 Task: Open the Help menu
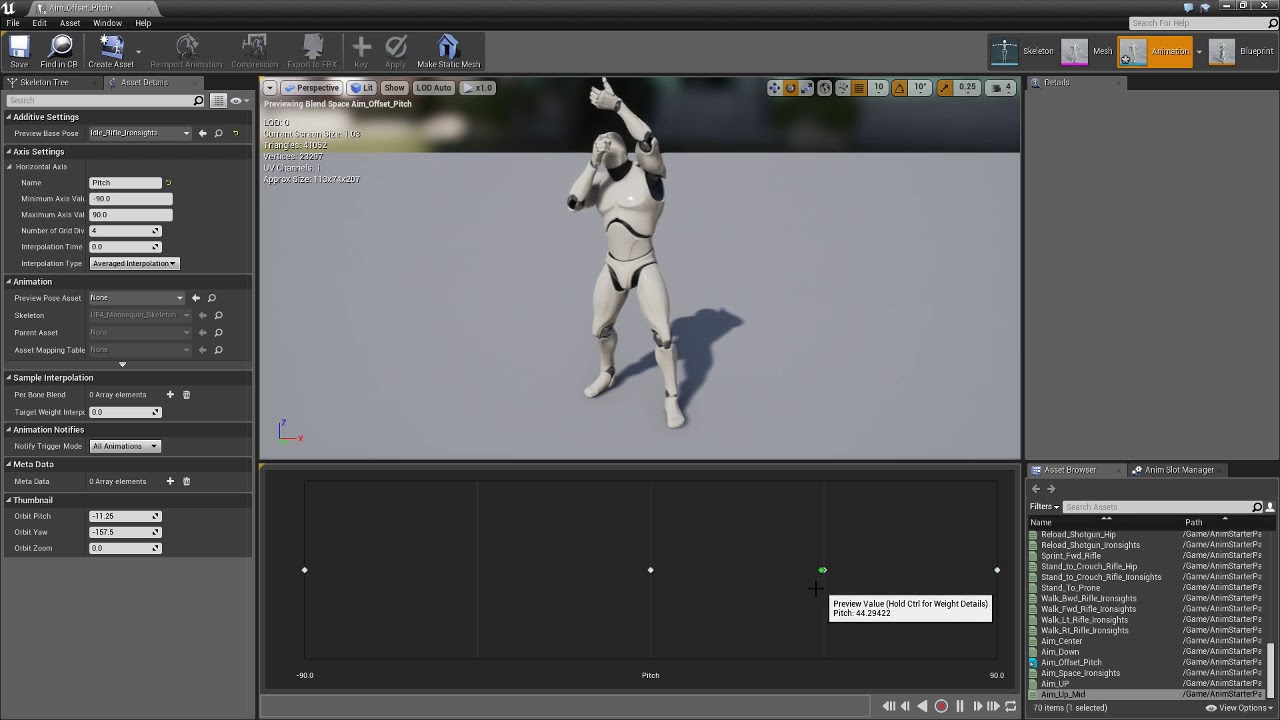(x=143, y=23)
